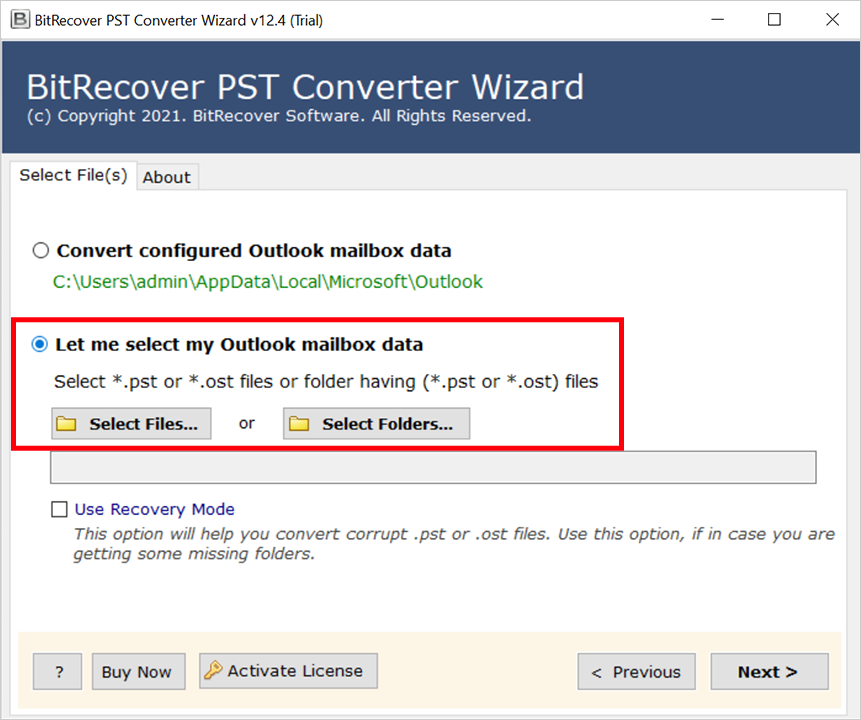Click folder icon on Select Folders button
The width and height of the screenshot is (861, 720).
click(x=299, y=424)
